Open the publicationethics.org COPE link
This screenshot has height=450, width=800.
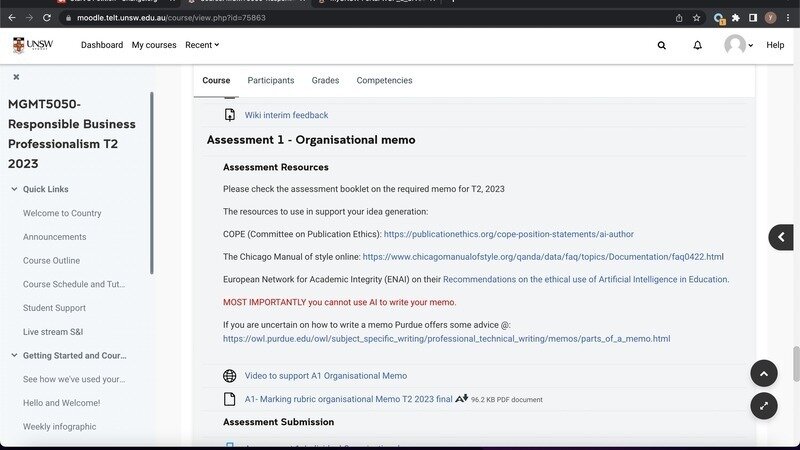(509, 234)
